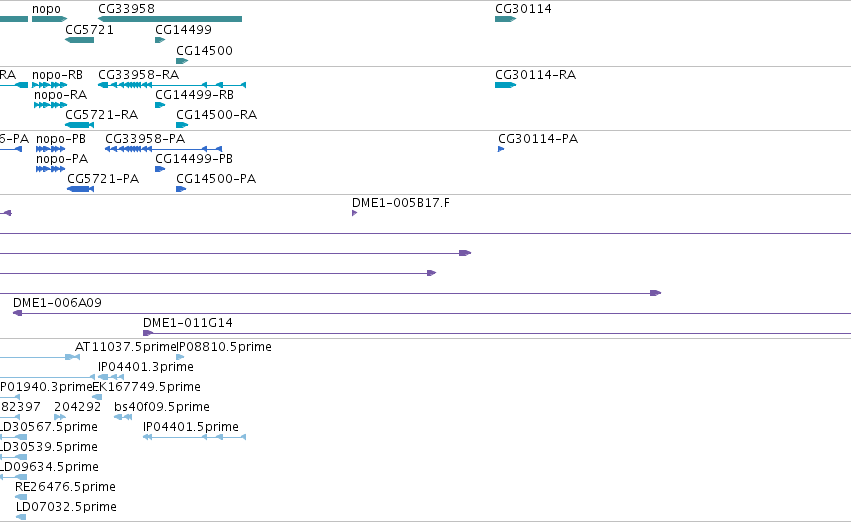Screen dimensions: 851x522
Task: Select the AT11037.5prime EST label
Action: [125, 346]
